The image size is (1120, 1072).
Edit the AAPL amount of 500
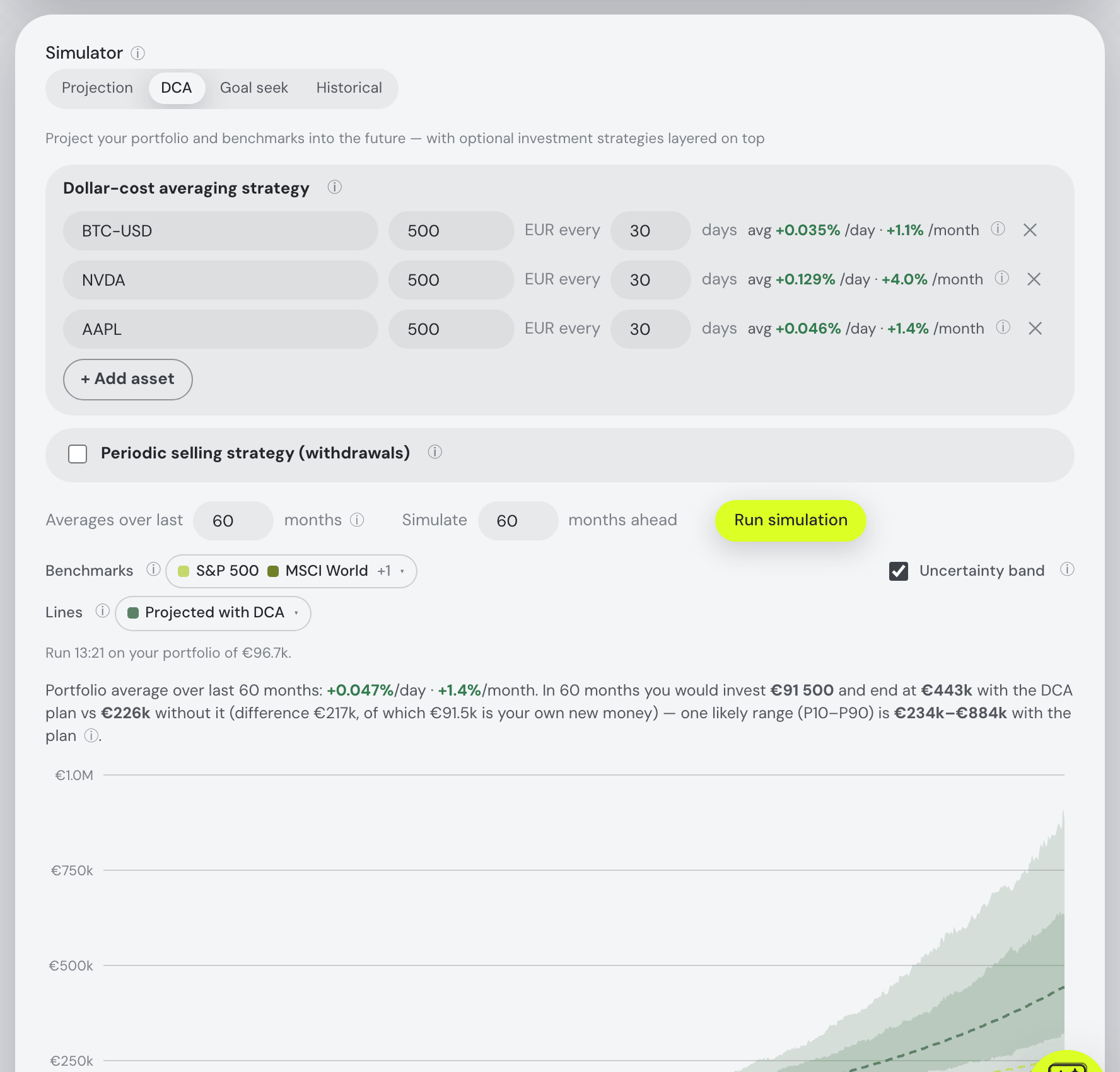[x=452, y=329]
